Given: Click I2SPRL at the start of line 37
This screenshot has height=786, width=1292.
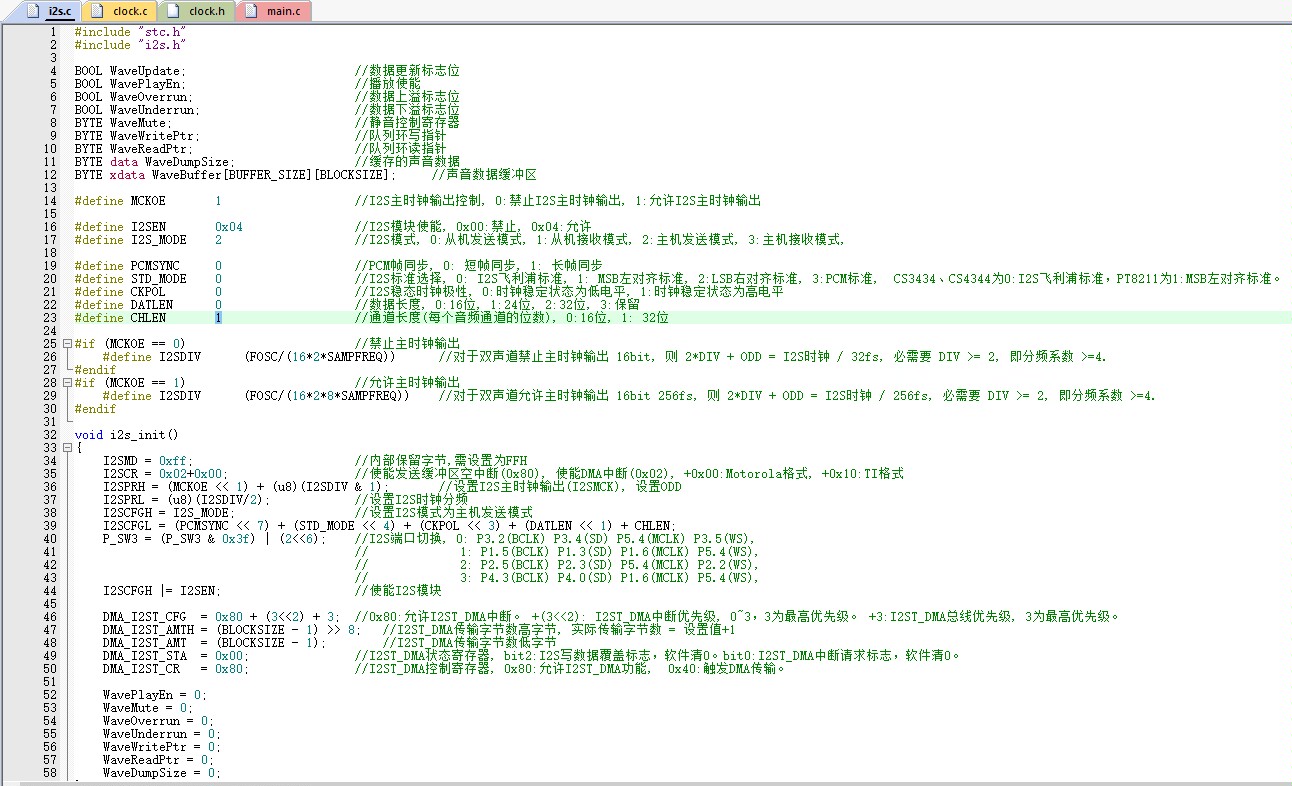Looking at the screenshot, I should tap(123, 499).
